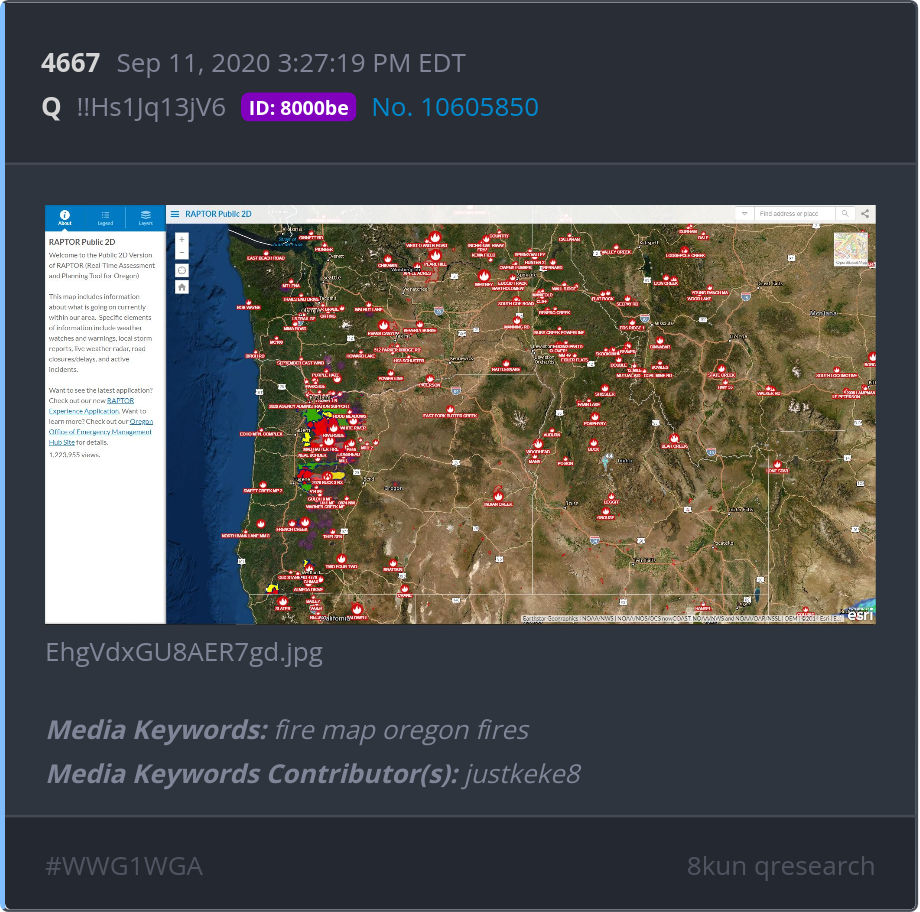Click the Find address or place field
The width and height of the screenshot is (920, 912).
pos(794,214)
